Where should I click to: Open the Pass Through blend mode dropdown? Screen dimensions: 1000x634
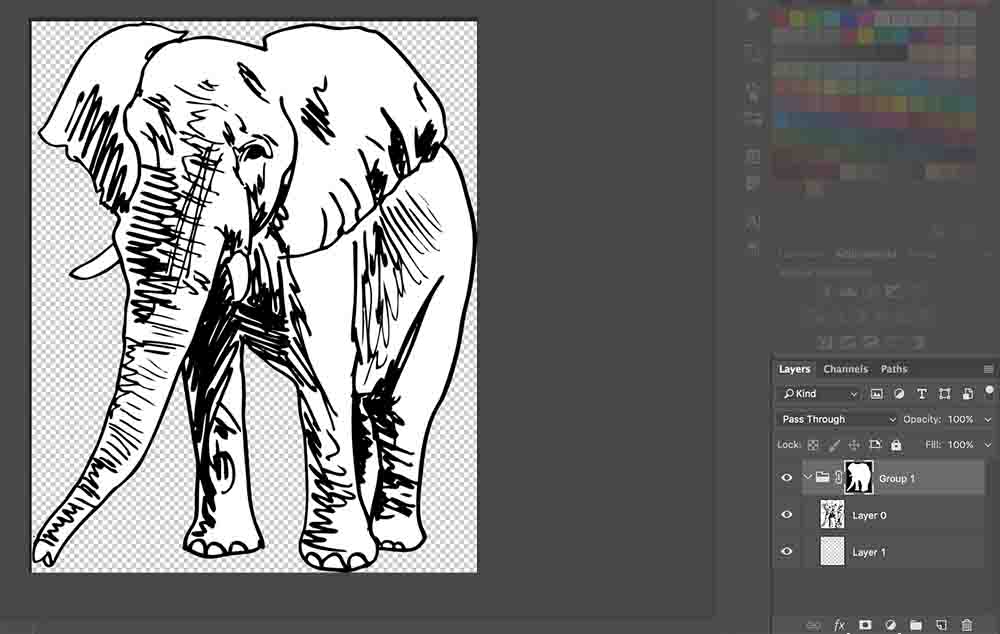838,419
